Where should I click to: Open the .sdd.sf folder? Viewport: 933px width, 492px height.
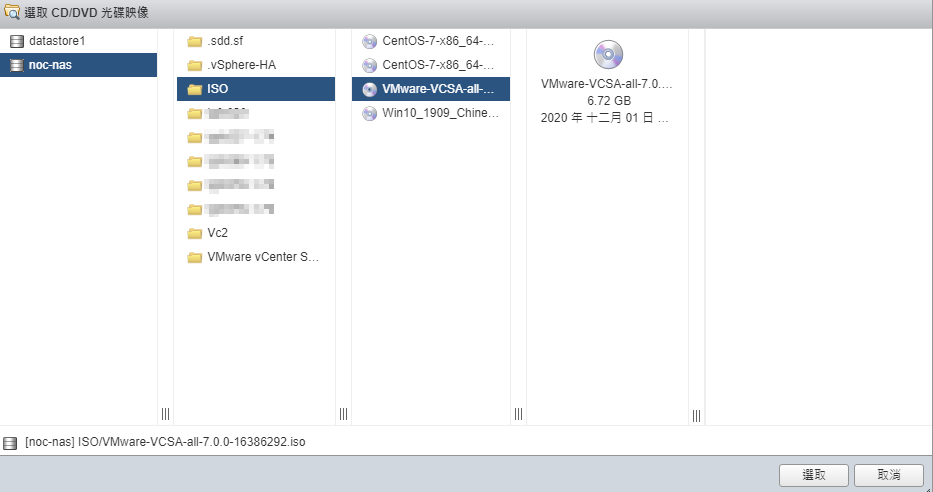256,41
